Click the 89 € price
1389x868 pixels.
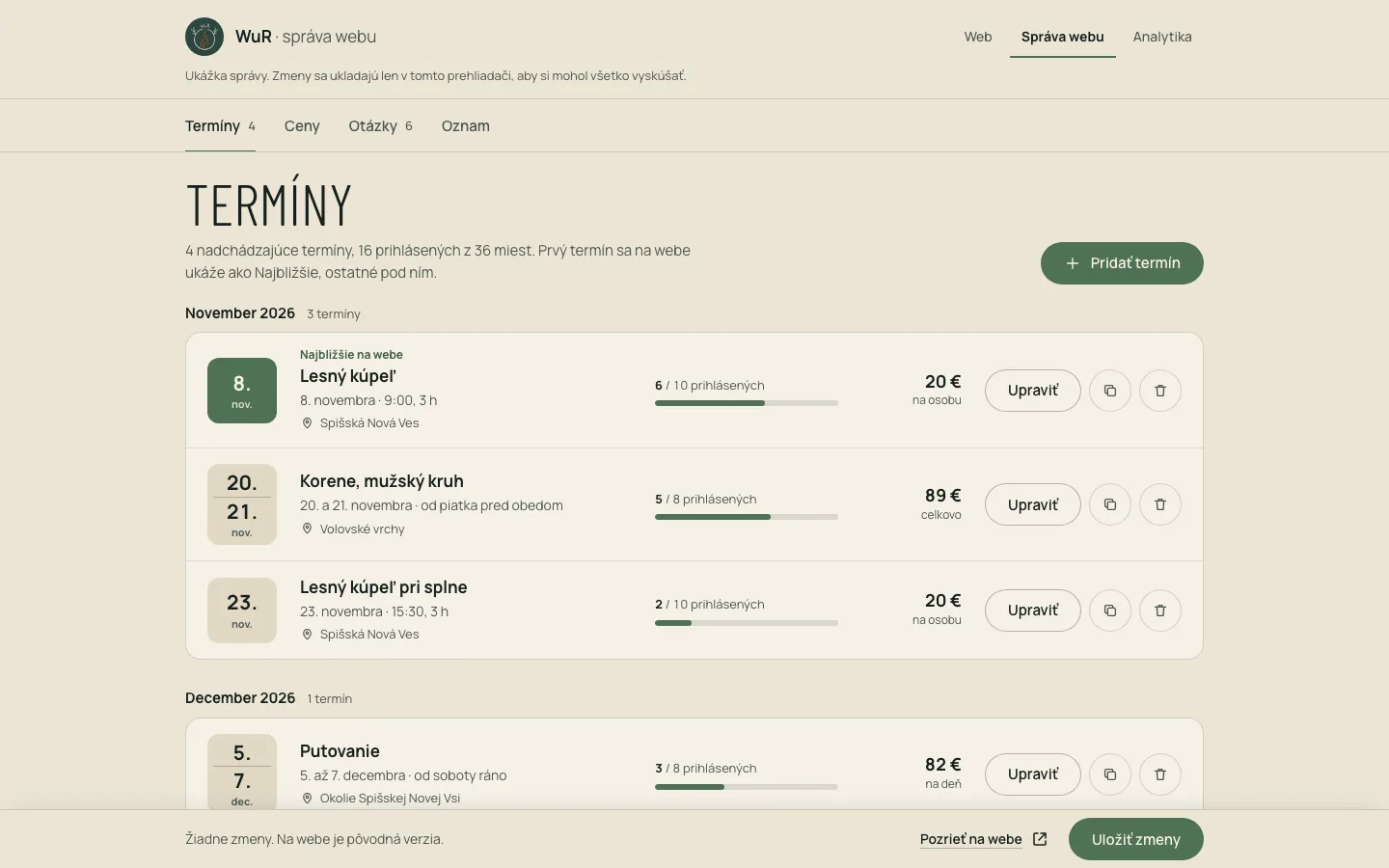click(x=943, y=496)
